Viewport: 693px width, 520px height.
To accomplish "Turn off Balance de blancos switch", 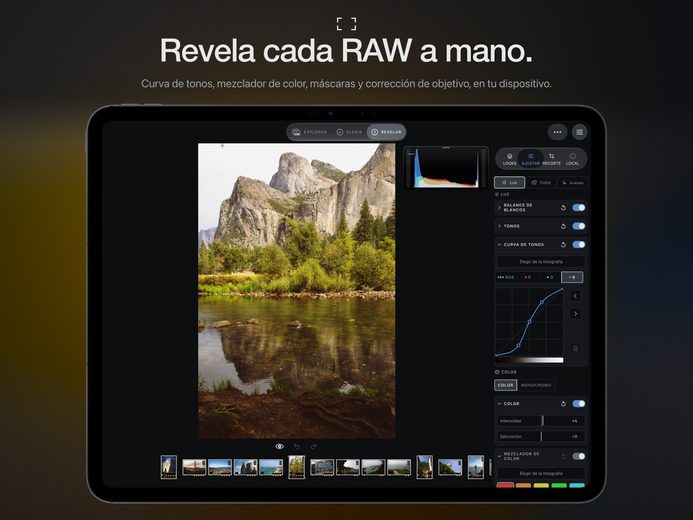I will tap(579, 208).
